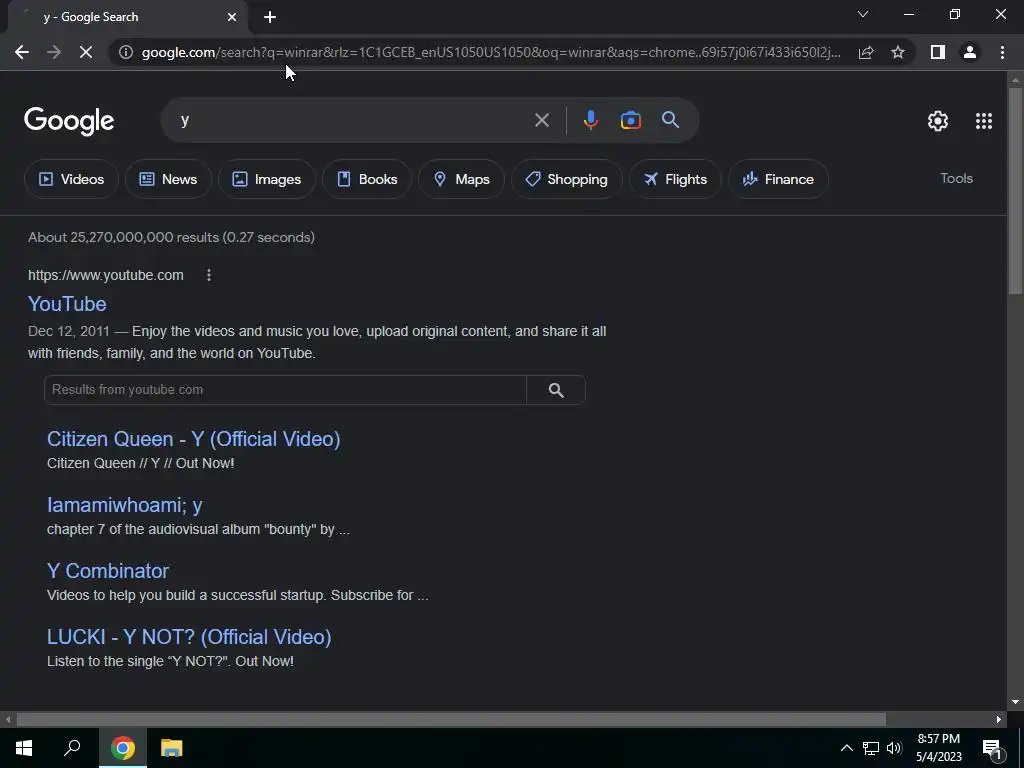Click the scrollbar down arrow

[1015, 702]
